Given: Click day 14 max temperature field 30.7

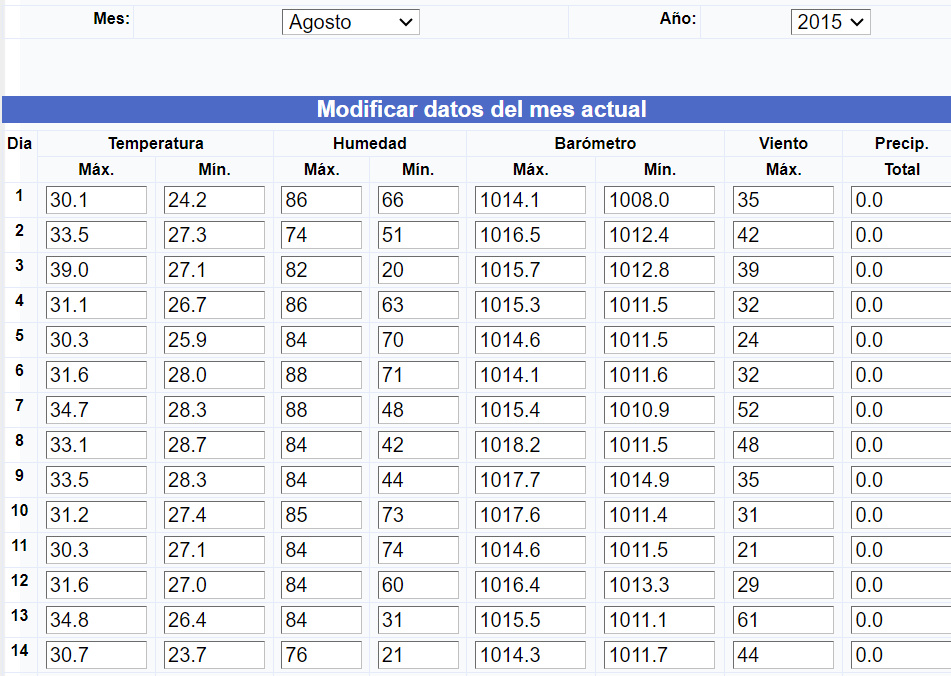Looking at the screenshot, I should [96, 655].
